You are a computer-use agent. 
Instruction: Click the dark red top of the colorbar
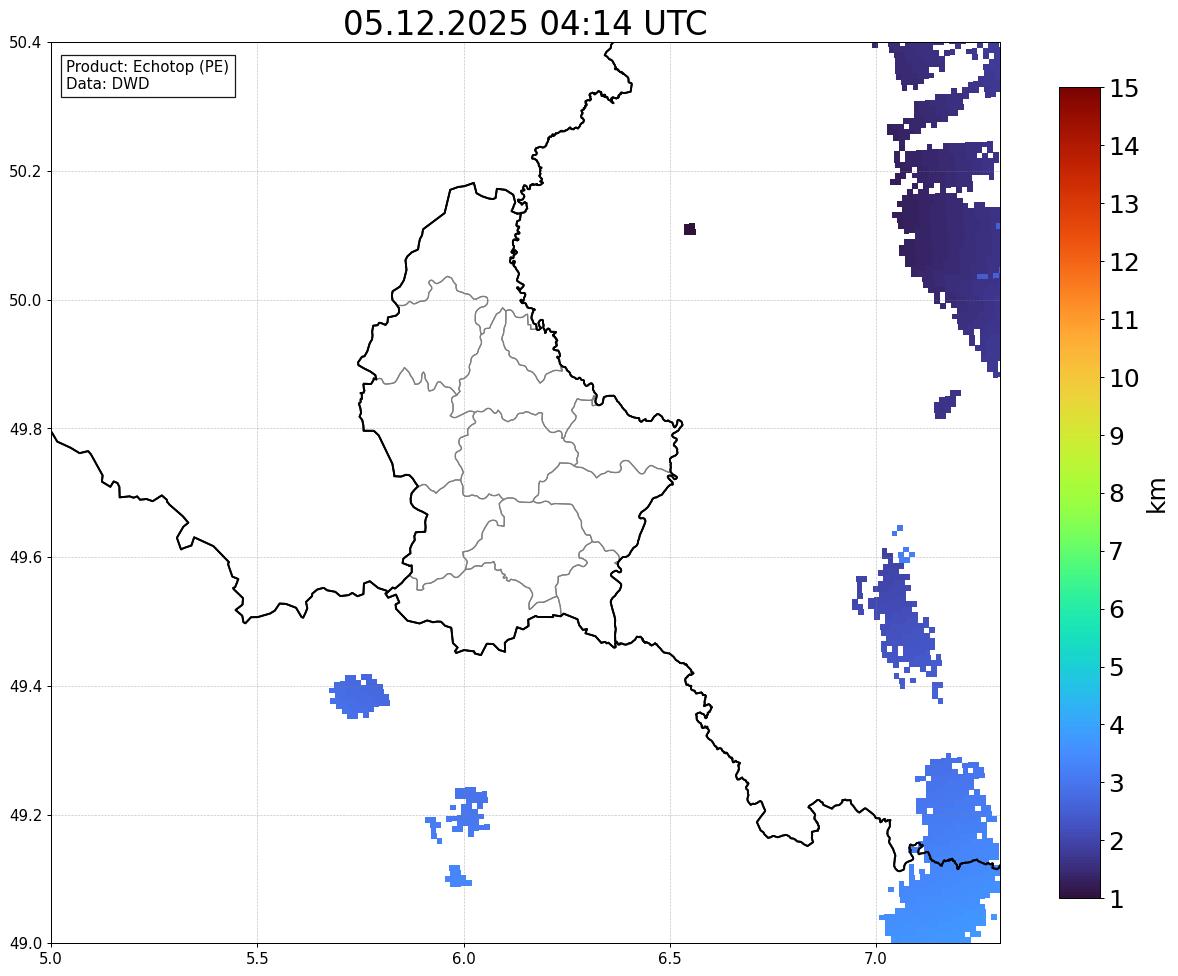1080,98
